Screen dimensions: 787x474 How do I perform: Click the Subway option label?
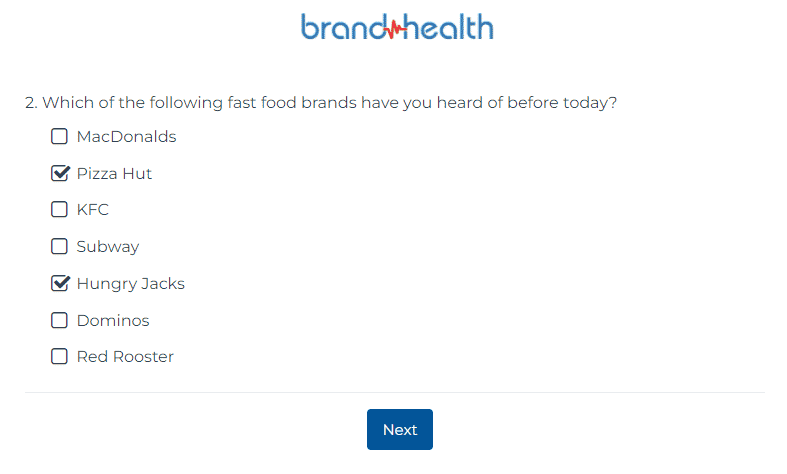coord(108,247)
